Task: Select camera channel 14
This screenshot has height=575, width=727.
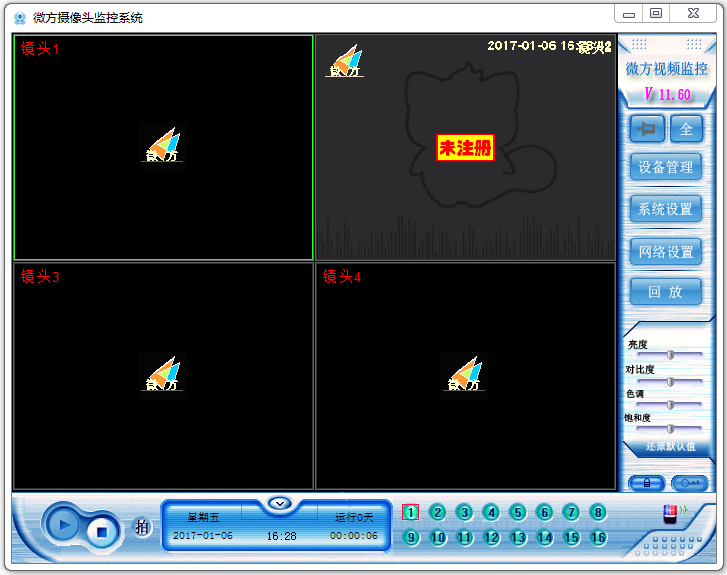Action: click(x=544, y=537)
